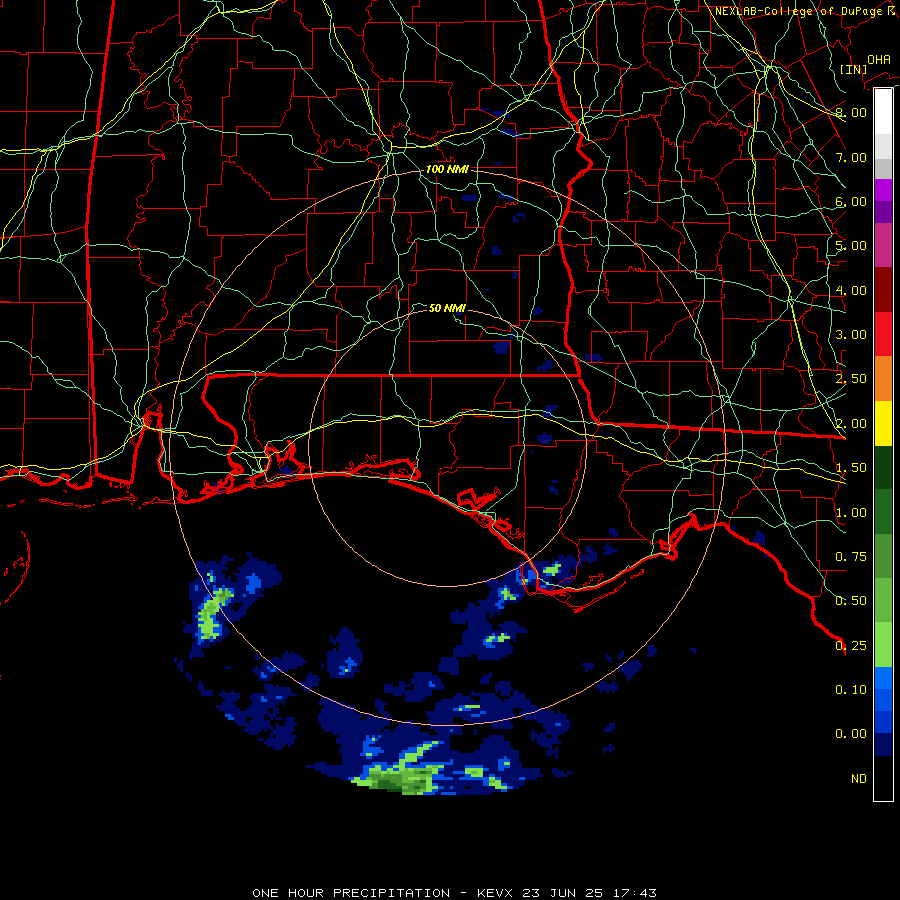Viewport: 900px width, 900px height.
Task: Click the 6.00 legend value
Action: click(851, 201)
